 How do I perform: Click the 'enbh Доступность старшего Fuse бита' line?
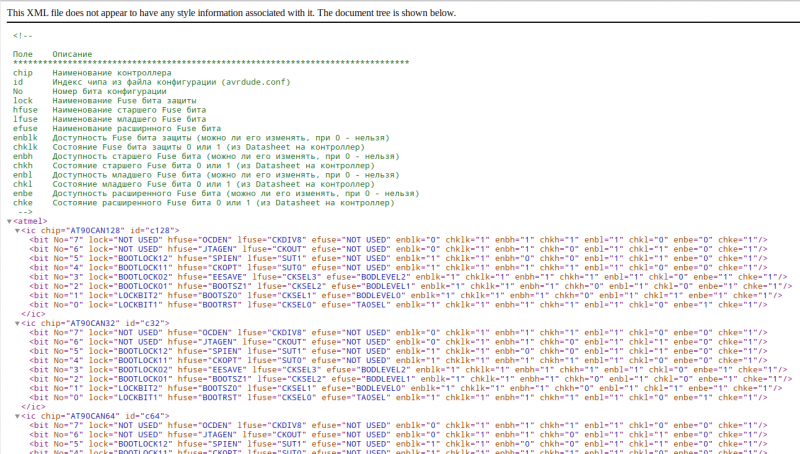206,156
